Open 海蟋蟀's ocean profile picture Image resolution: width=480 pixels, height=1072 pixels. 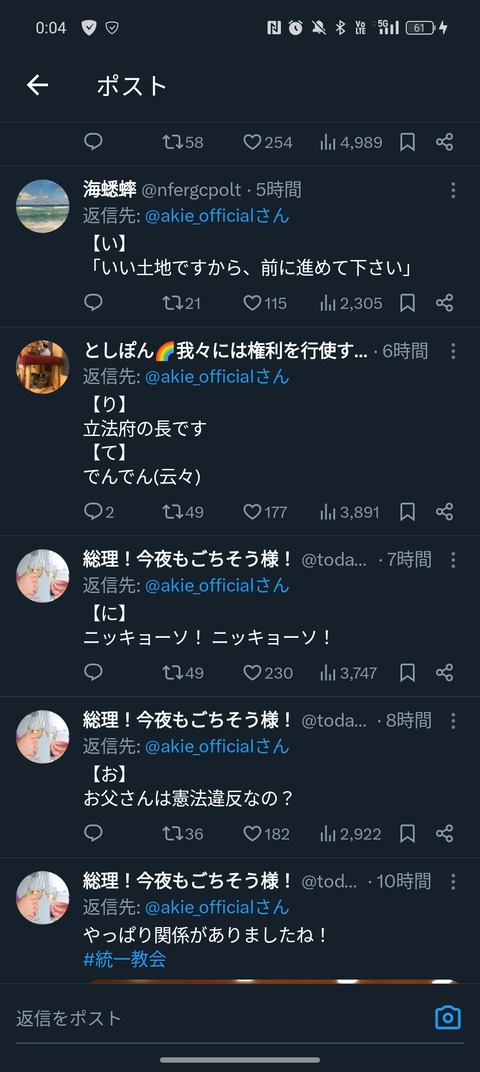click(42, 206)
